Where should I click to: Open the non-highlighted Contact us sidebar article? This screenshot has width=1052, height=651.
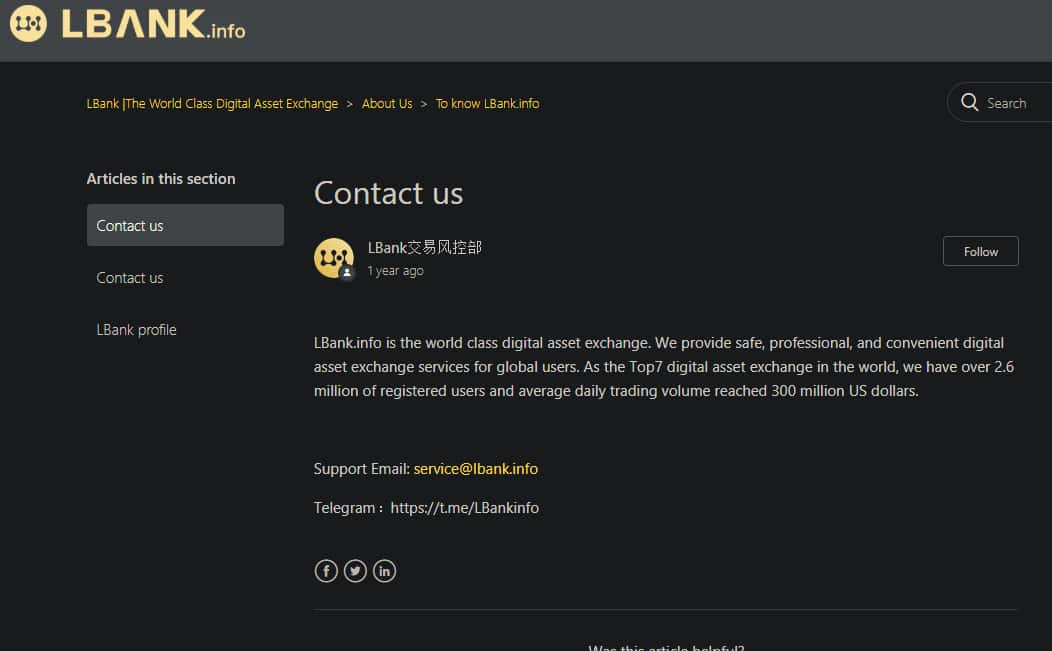130,278
